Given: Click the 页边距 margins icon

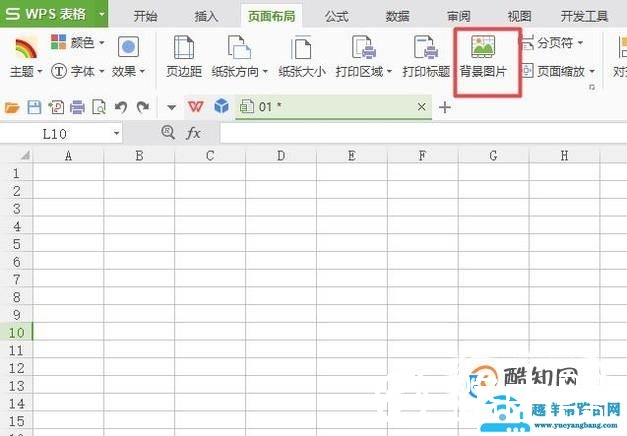Looking at the screenshot, I should point(184,48).
